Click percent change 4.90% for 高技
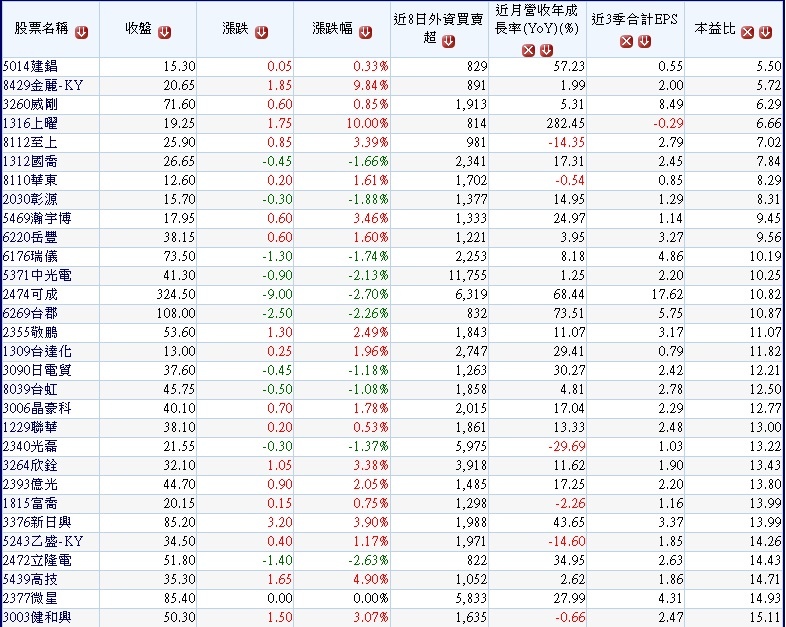This screenshot has height=627, width=786. tap(371, 579)
